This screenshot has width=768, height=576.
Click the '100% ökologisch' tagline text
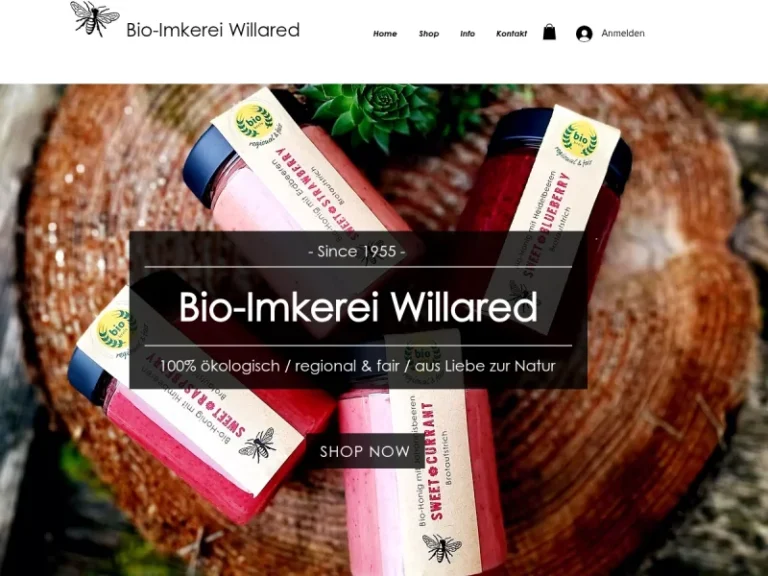220,366
